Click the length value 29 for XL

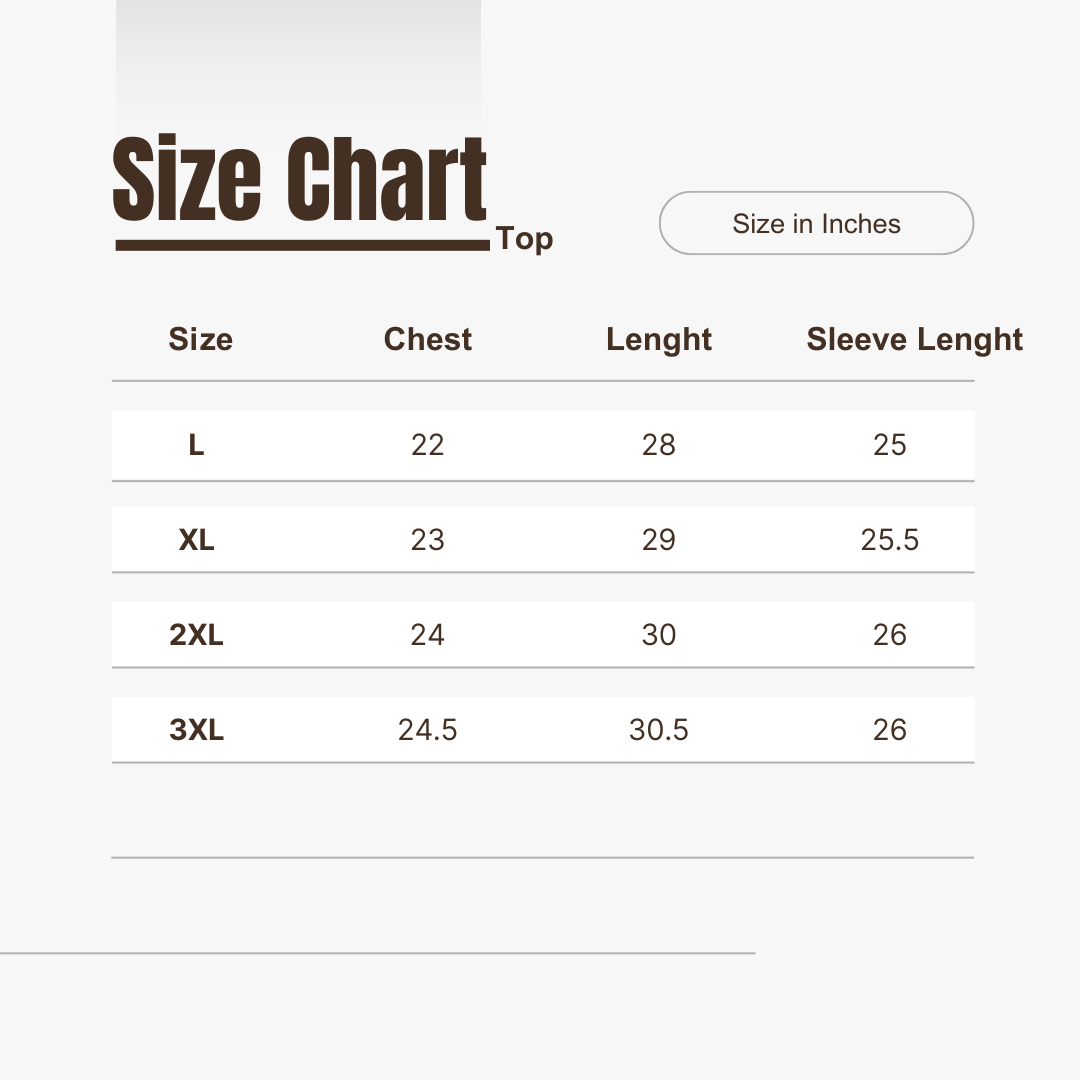coord(659,540)
